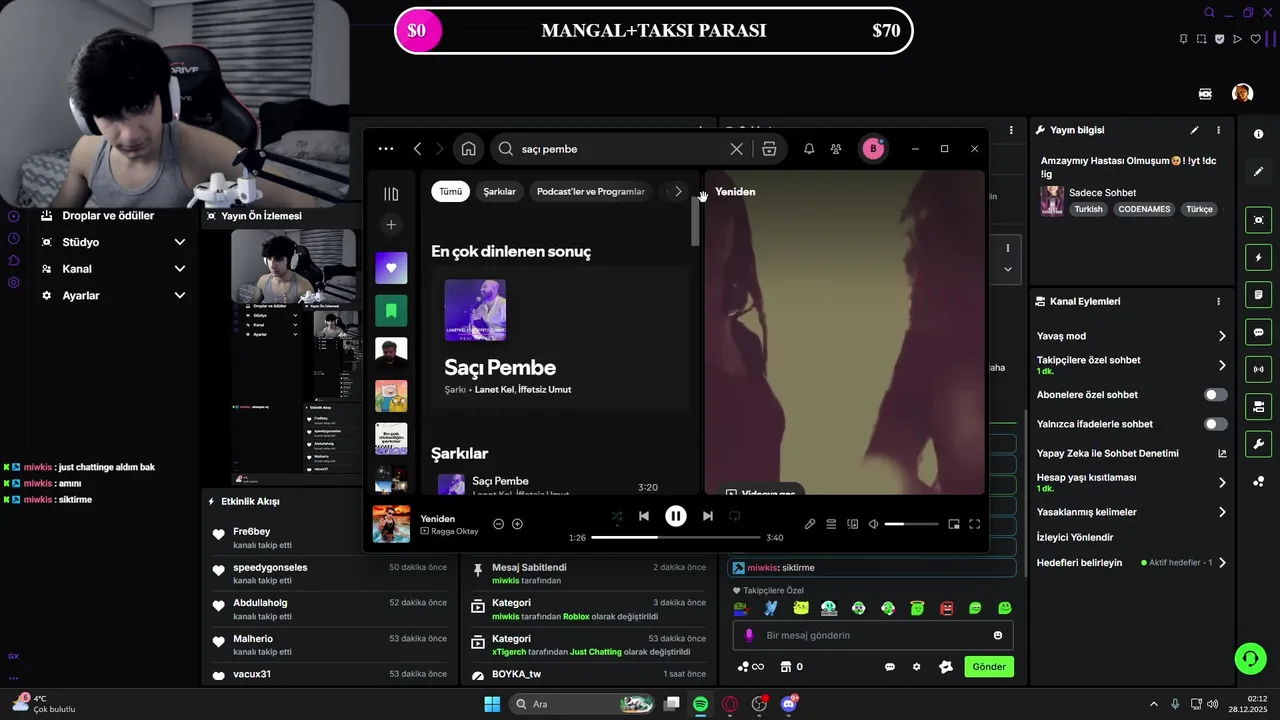Toggle shuffle in Spotify player
Screen dimensions: 1280x720
click(617, 516)
